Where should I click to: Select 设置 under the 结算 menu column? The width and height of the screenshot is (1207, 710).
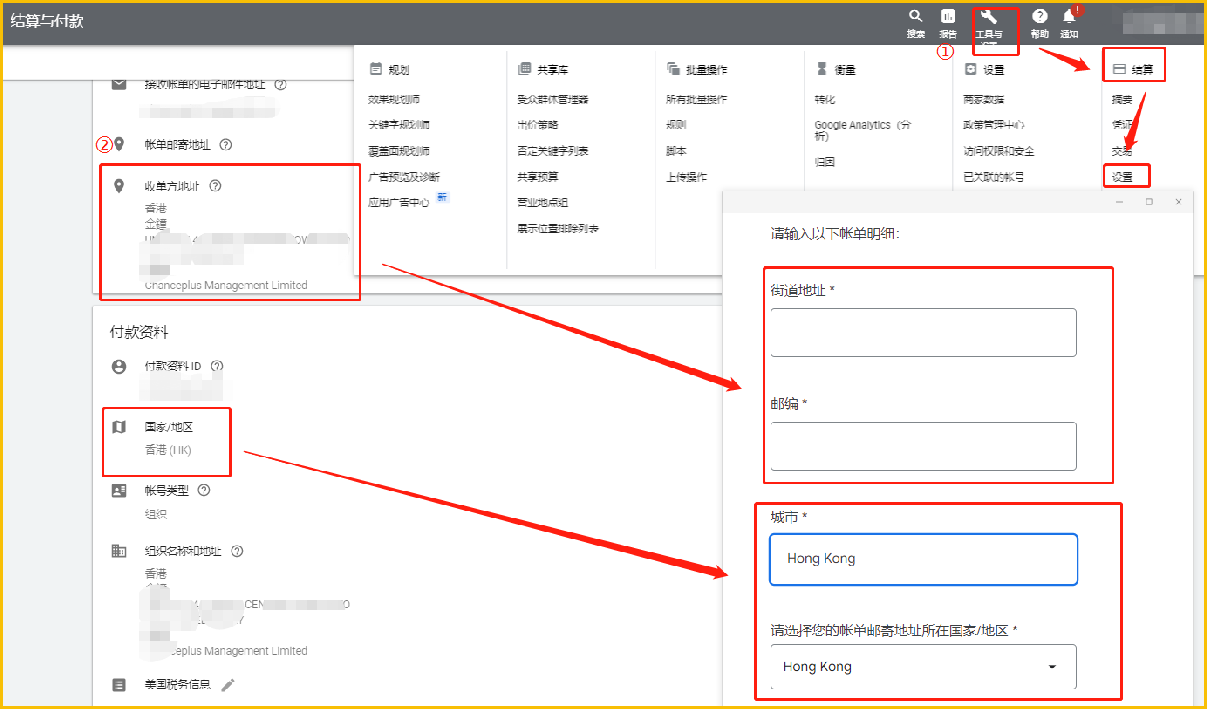[x=1122, y=177]
